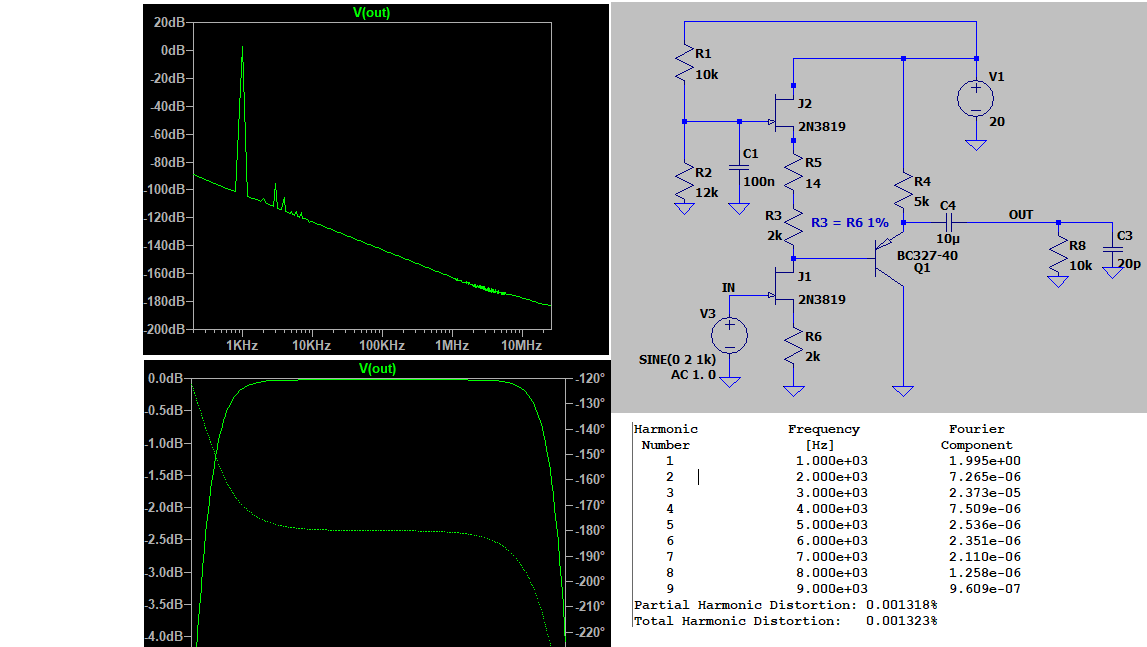Select the V1 voltage source symbol
This screenshot has height=647, width=1147.
click(976, 99)
